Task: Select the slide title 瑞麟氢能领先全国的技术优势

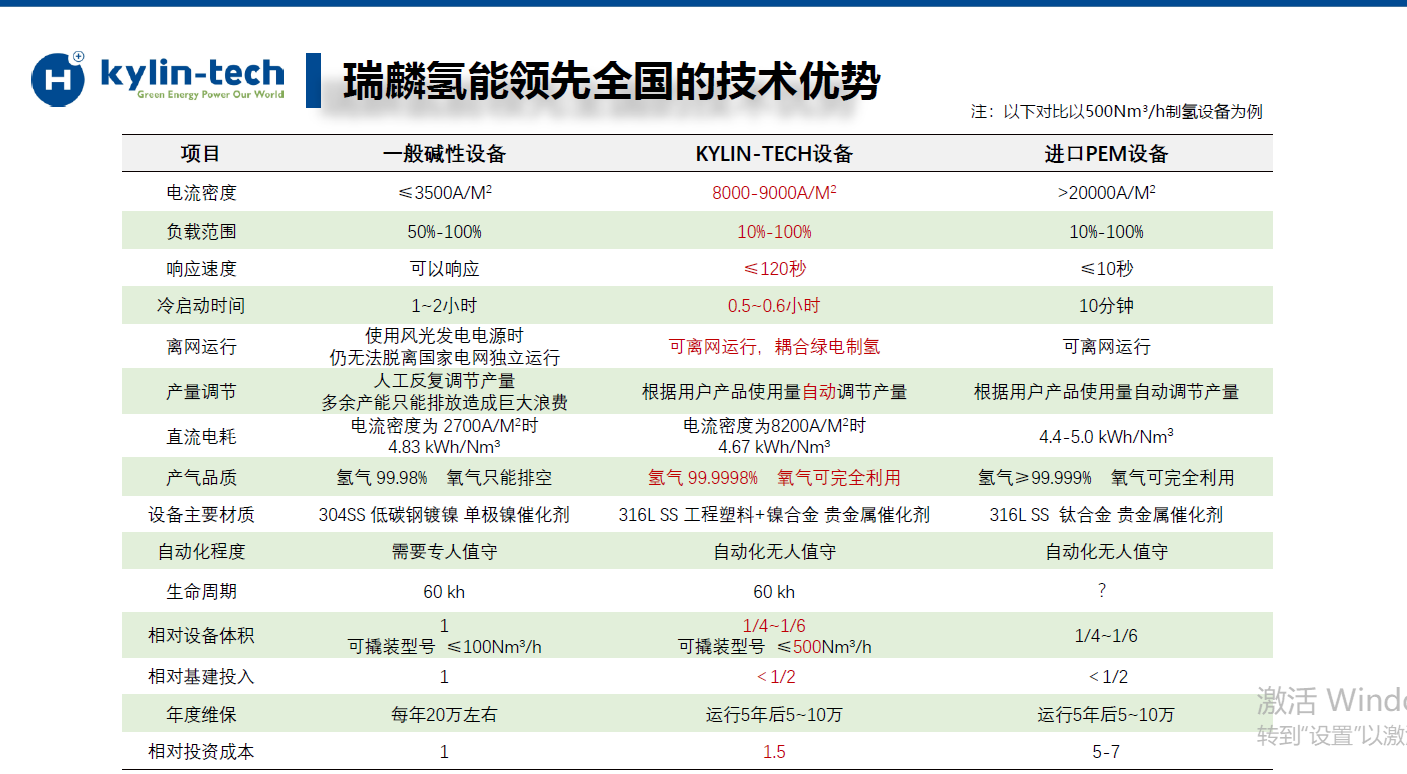Action: point(611,81)
